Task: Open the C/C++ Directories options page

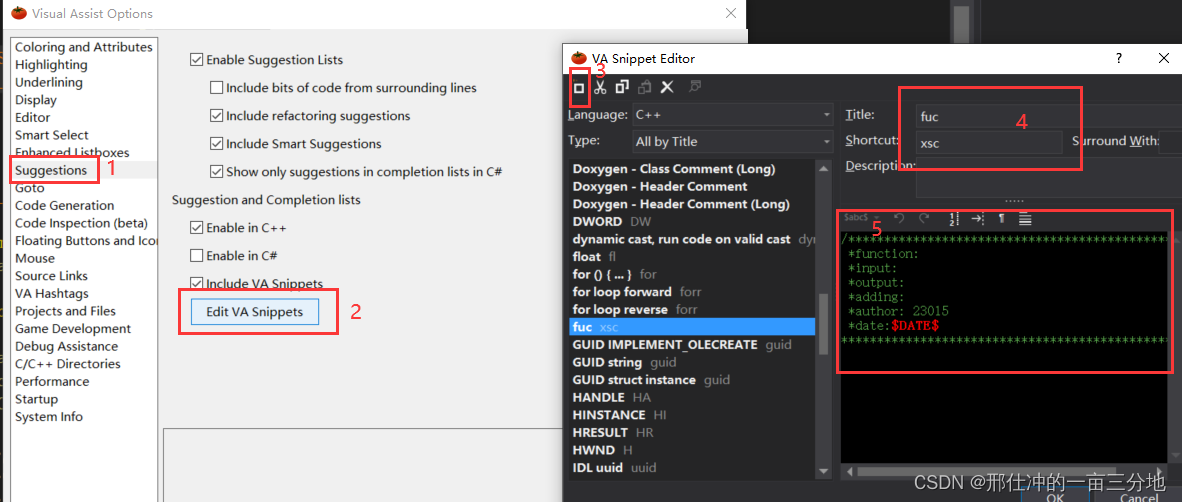Action: pyautogui.click(x=67, y=363)
